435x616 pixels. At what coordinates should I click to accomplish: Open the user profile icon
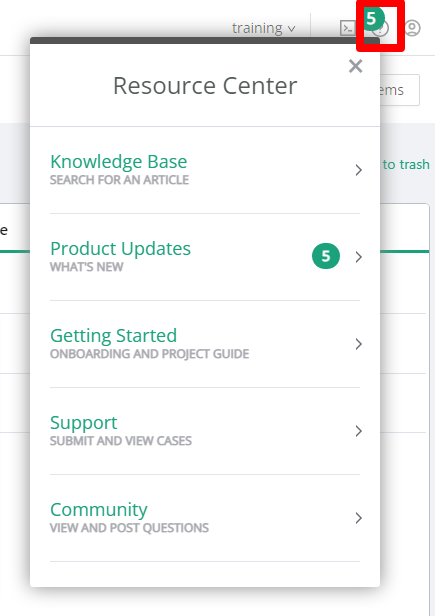pyautogui.click(x=412, y=28)
